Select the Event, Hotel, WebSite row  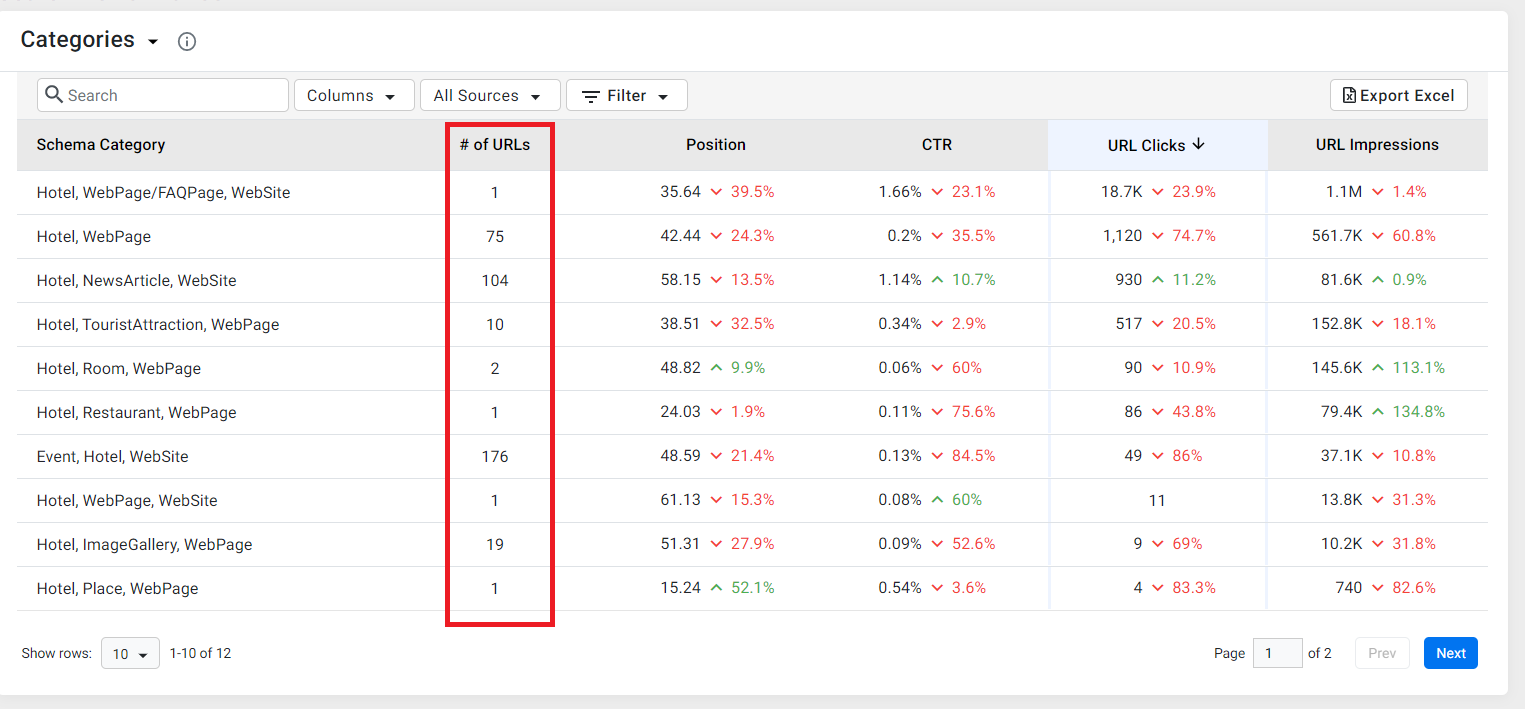pos(752,456)
